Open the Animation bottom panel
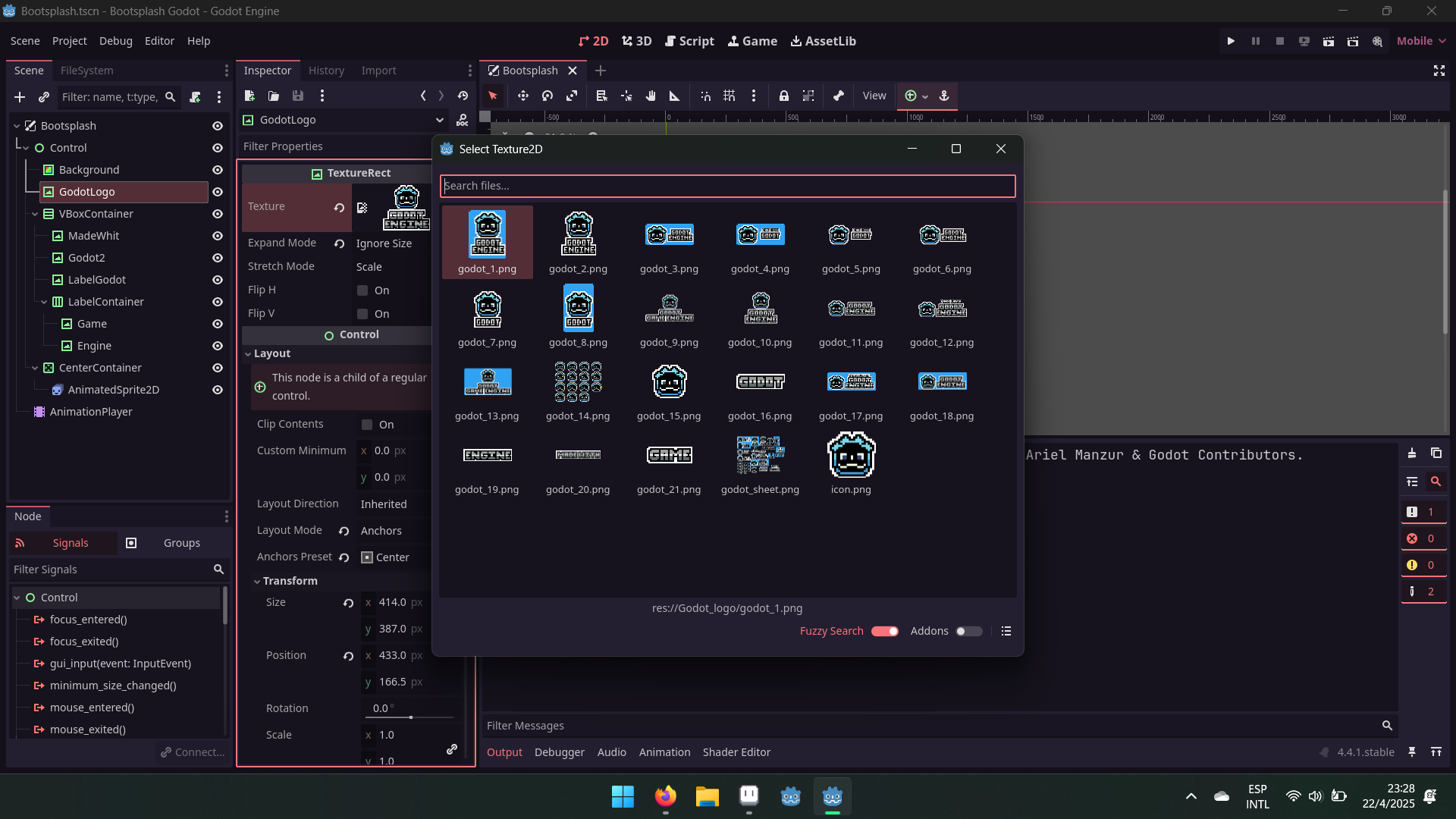Screen dimensions: 1456x819 coord(664,752)
